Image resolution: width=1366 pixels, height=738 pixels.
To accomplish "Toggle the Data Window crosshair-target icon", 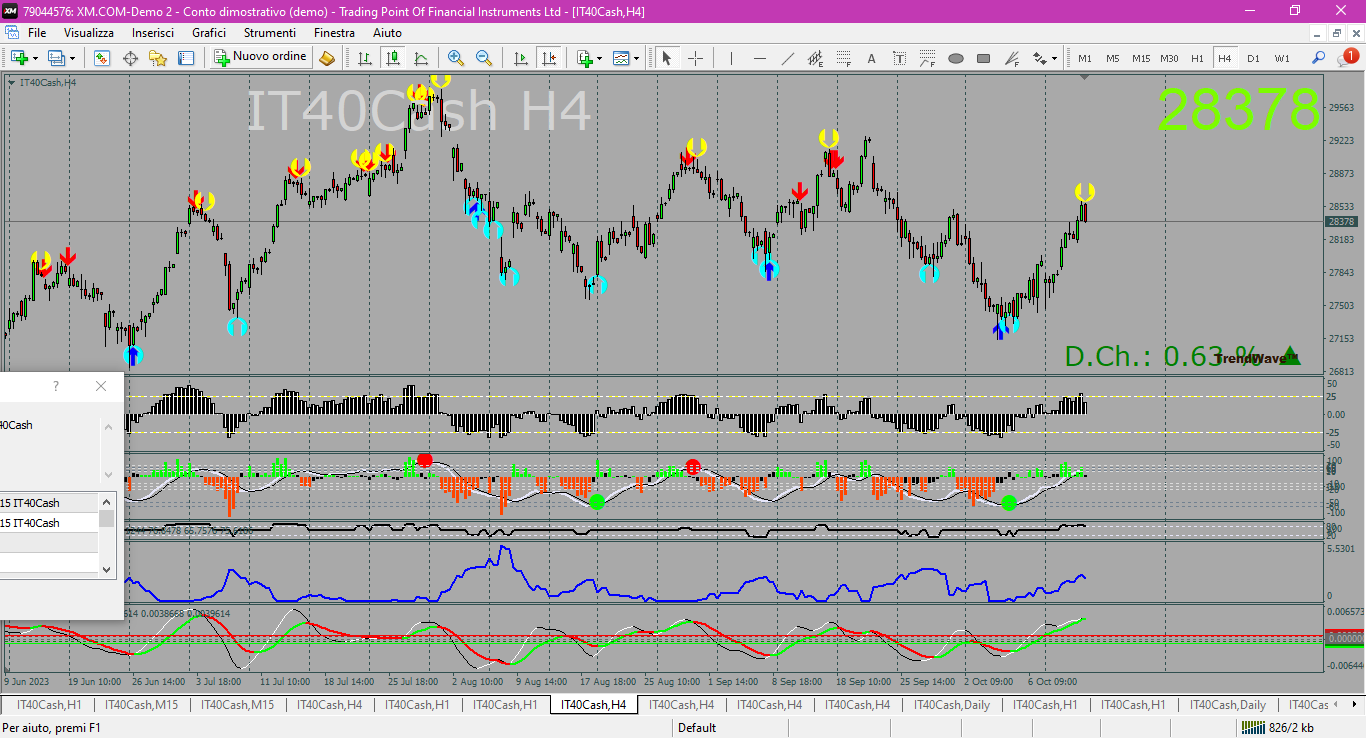I will pos(130,58).
